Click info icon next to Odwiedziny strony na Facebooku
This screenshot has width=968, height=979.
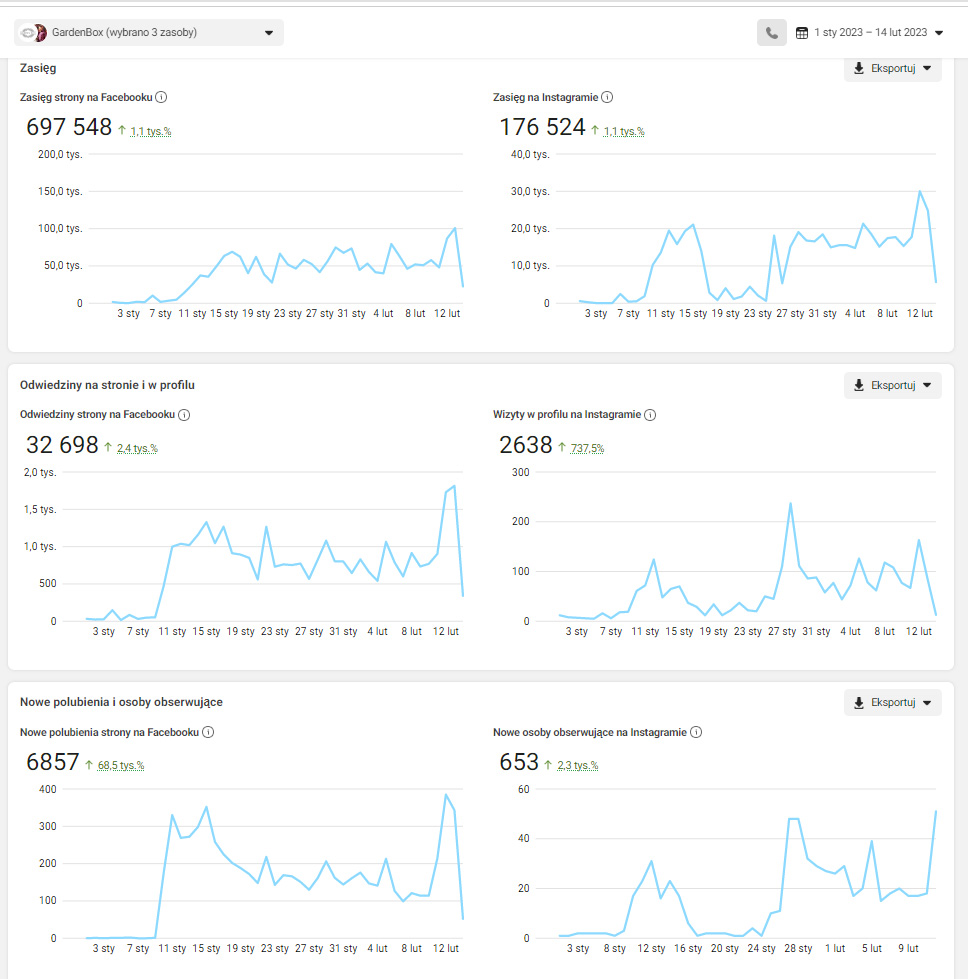coord(184,415)
